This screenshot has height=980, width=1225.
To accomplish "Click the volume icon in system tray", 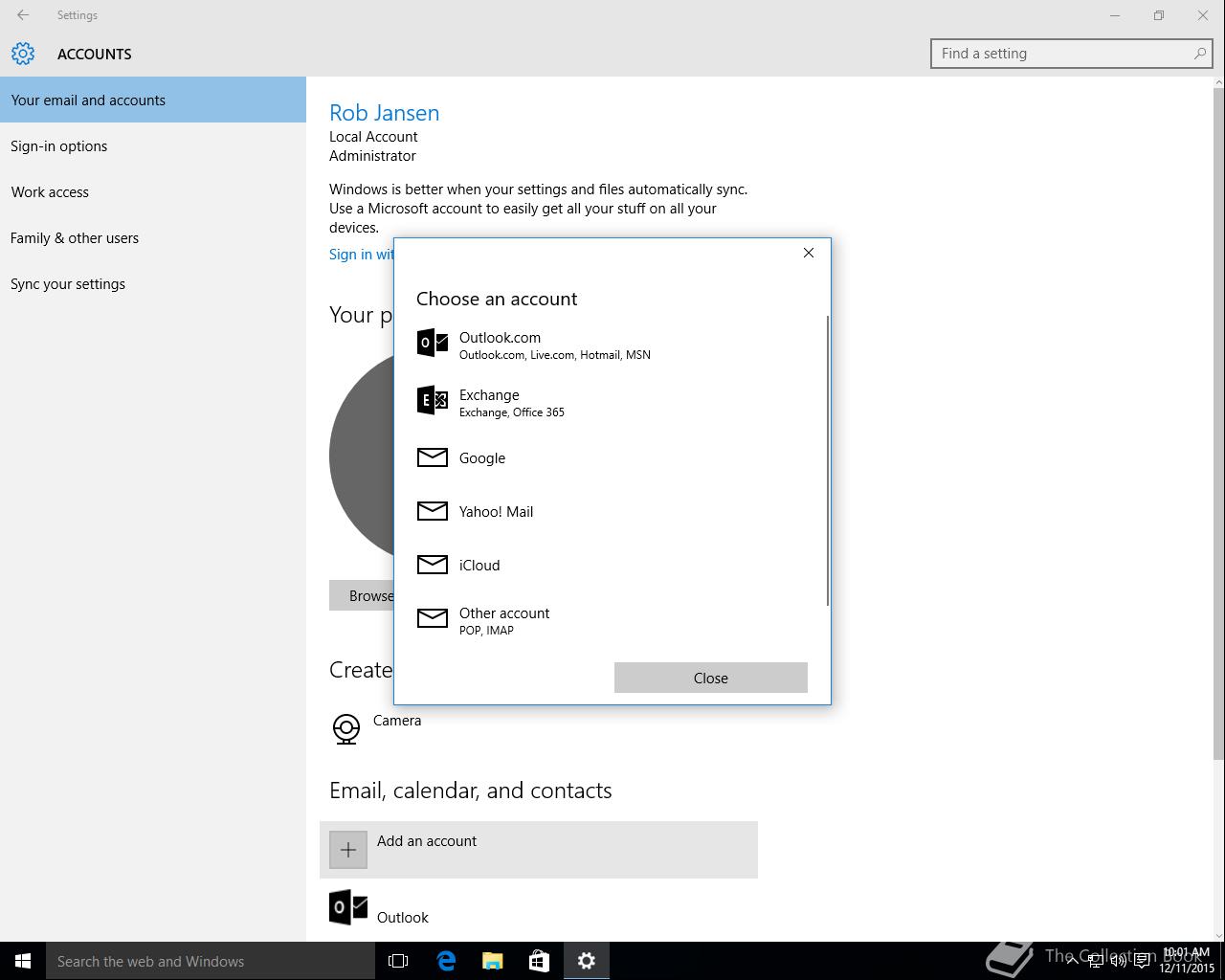I will tap(1119, 961).
